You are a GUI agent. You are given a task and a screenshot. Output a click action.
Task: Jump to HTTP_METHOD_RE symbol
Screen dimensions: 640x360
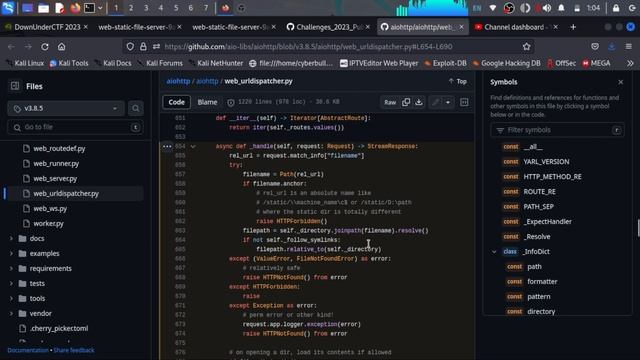pyautogui.click(x=552, y=177)
